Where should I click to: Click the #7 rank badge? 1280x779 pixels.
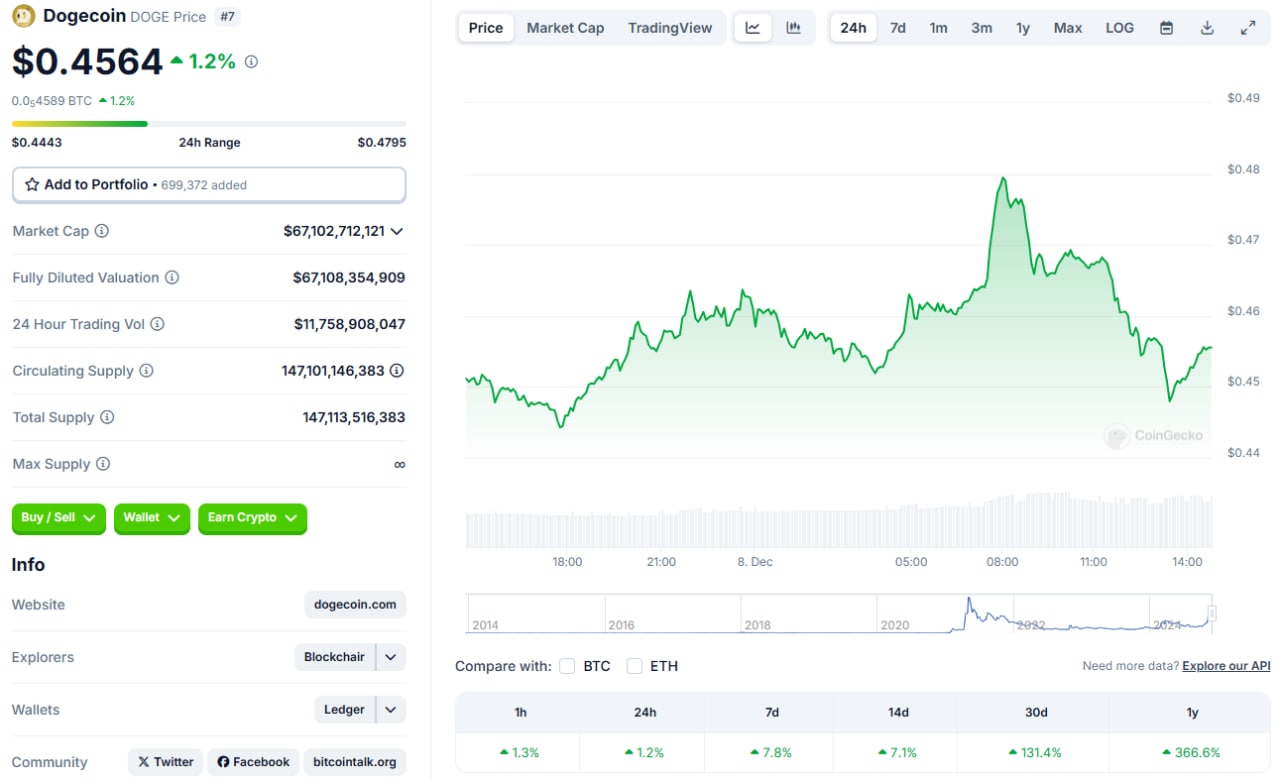227,17
